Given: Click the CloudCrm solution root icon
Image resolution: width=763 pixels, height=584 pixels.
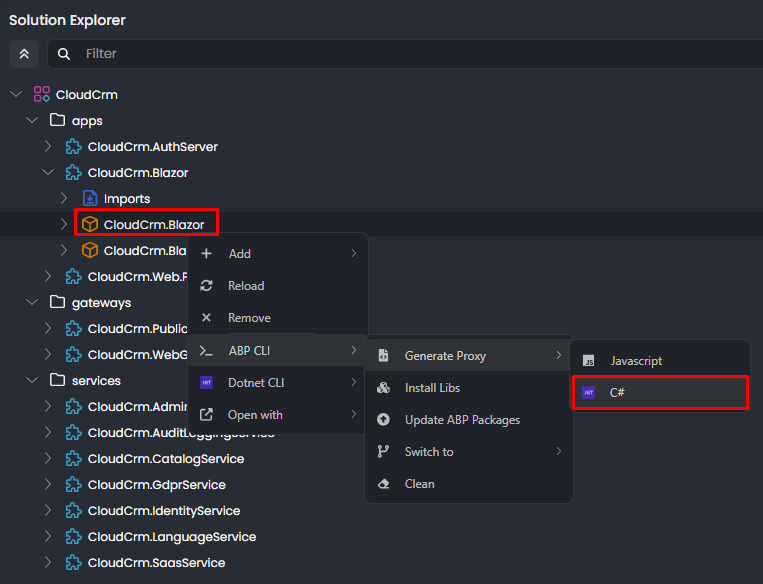Looking at the screenshot, I should click(x=41, y=94).
